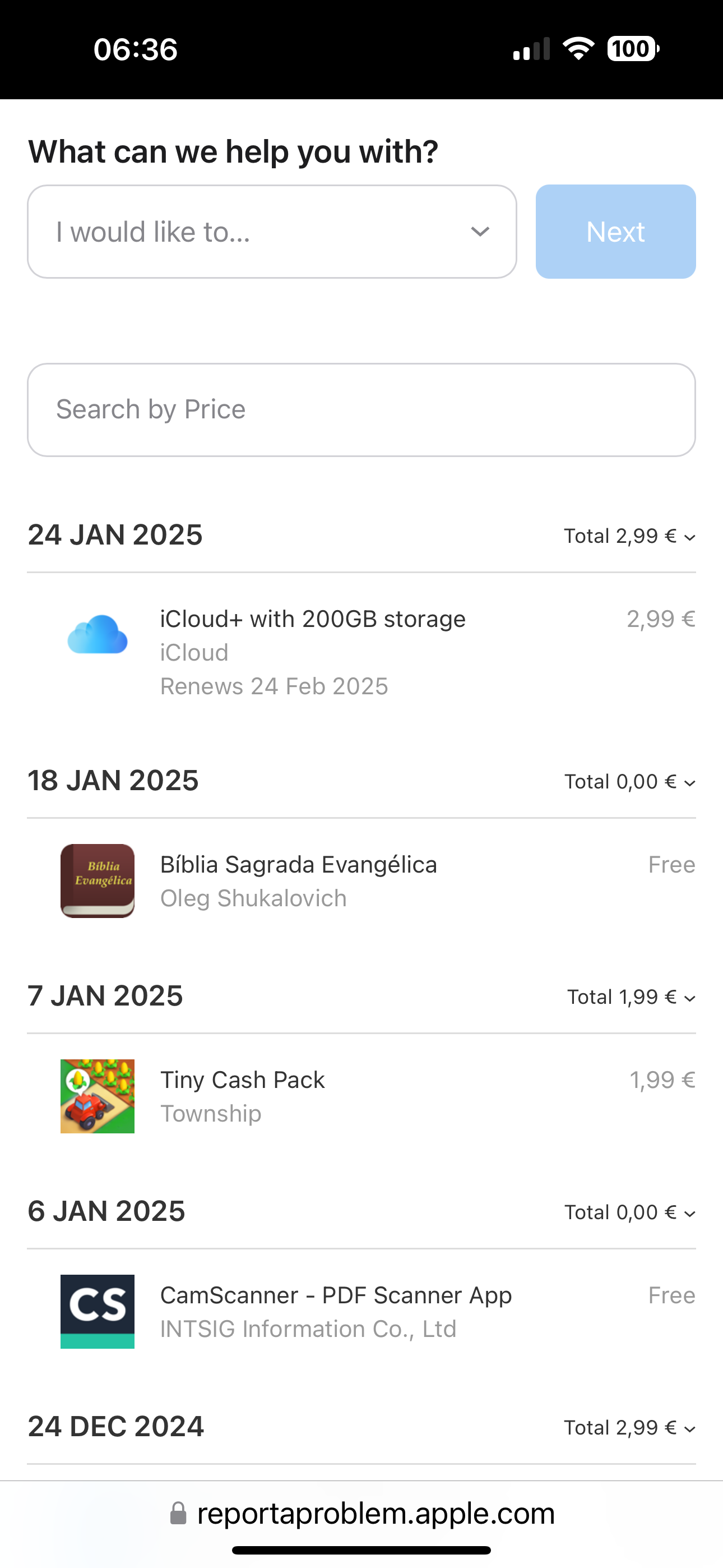Tap the Township farm app icon
This screenshot has height=1568, width=723.
click(98, 1096)
